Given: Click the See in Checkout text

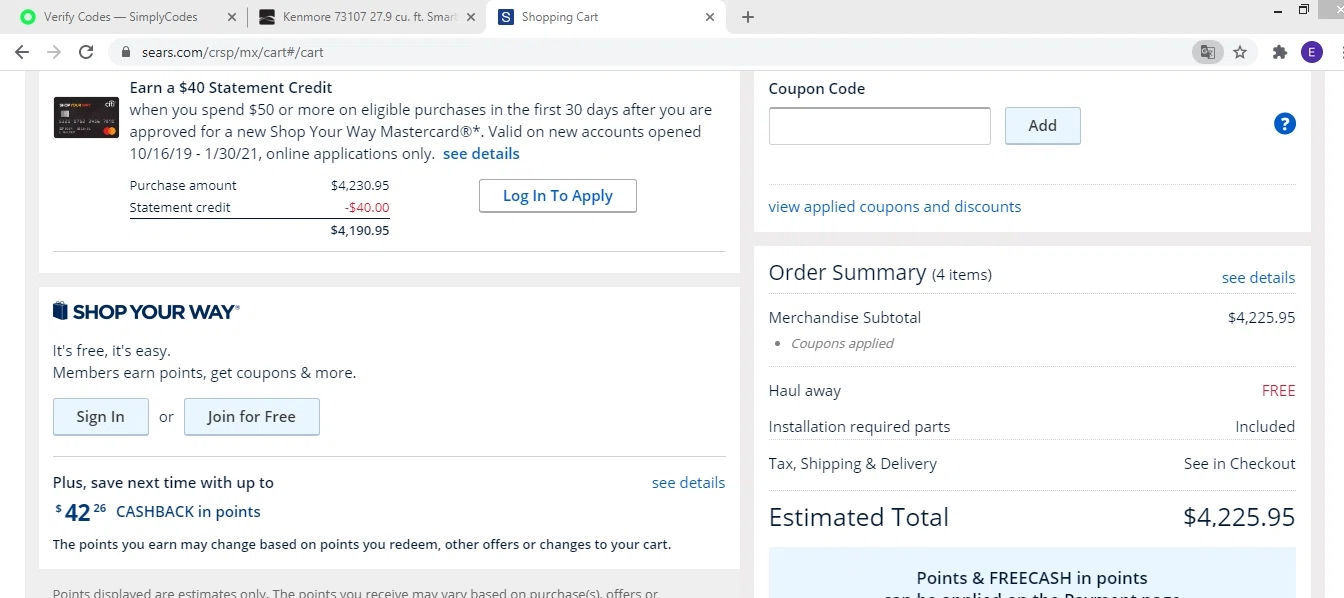Looking at the screenshot, I should point(1239,464).
